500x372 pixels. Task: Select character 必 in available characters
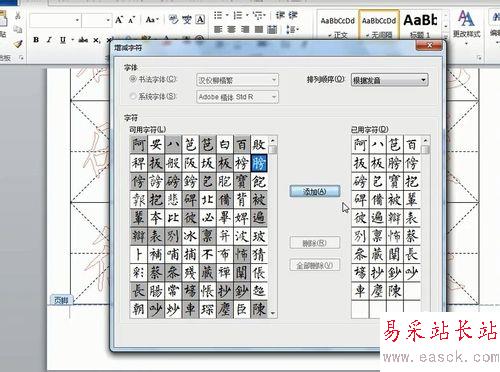coord(207,218)
